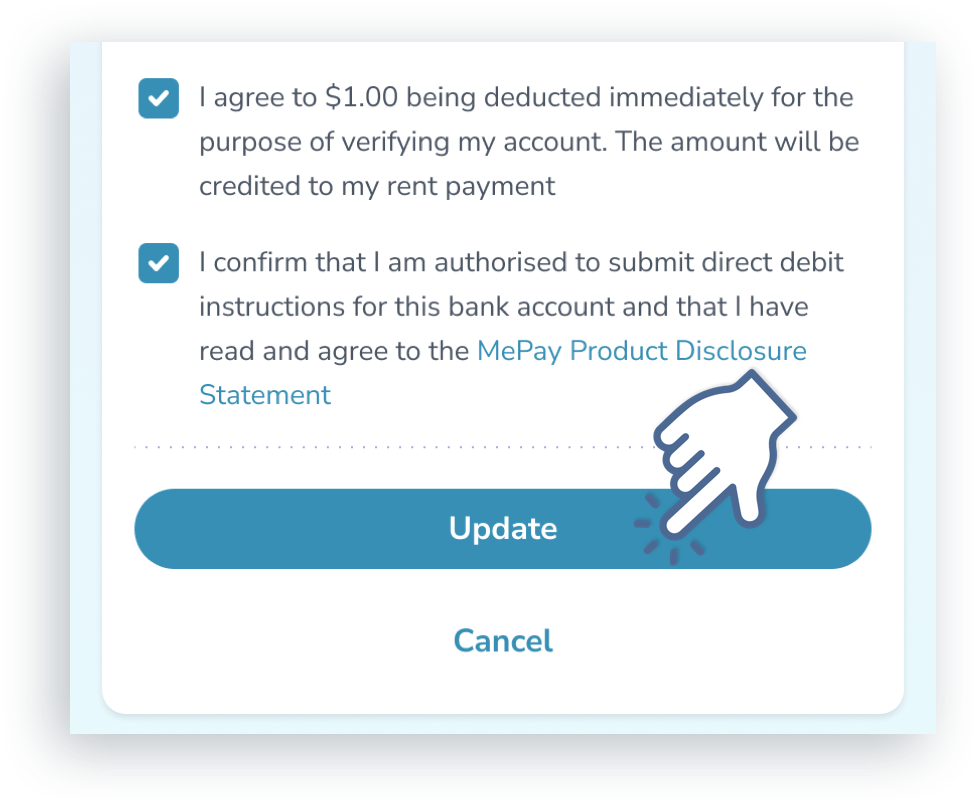Image resolution: width=978 pixels, height=804 pixels.
Task: Click the white tick inside the first checkbox
Action: click(158, 98)
